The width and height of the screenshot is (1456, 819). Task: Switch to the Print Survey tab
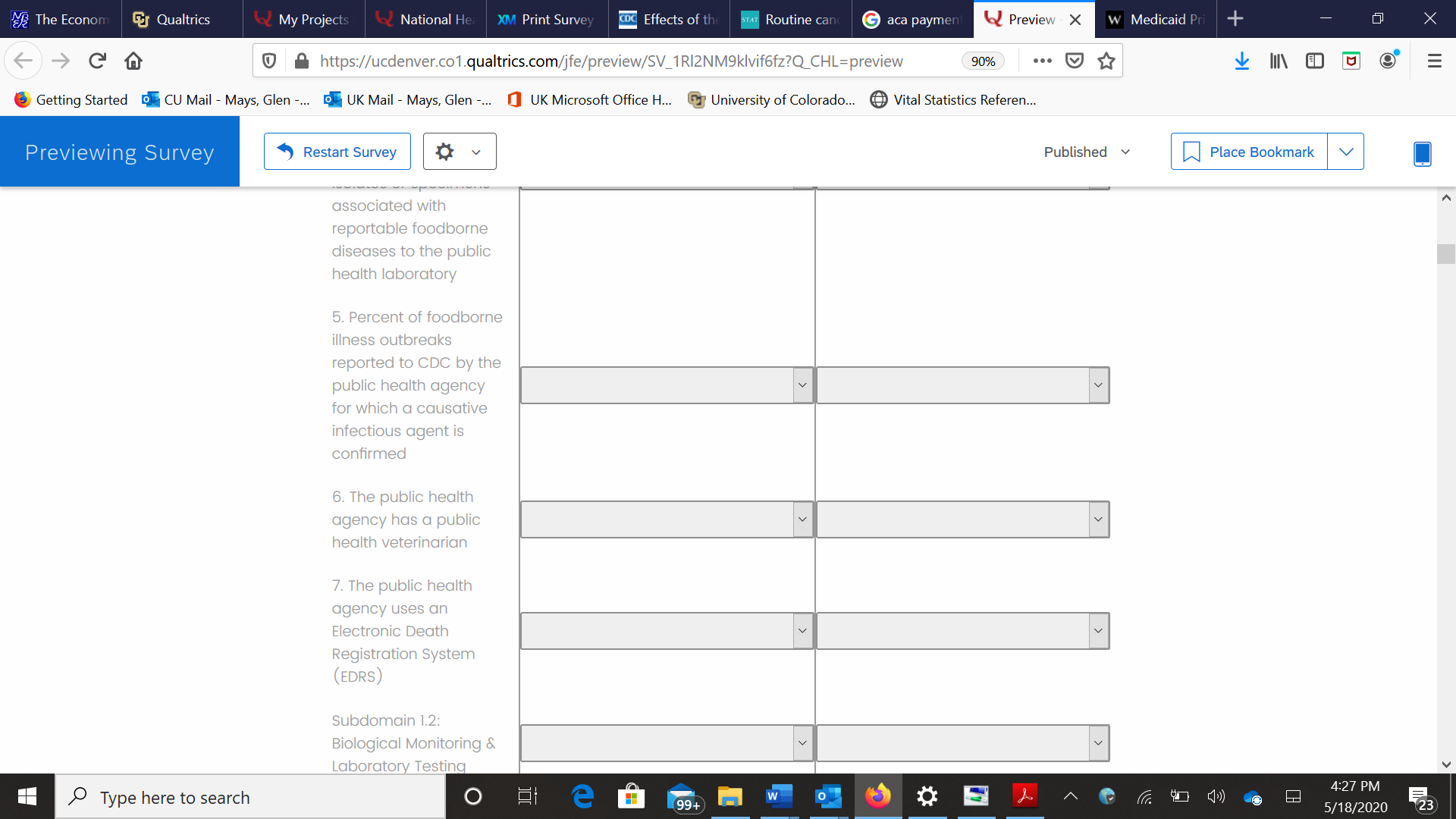point(547,19)
